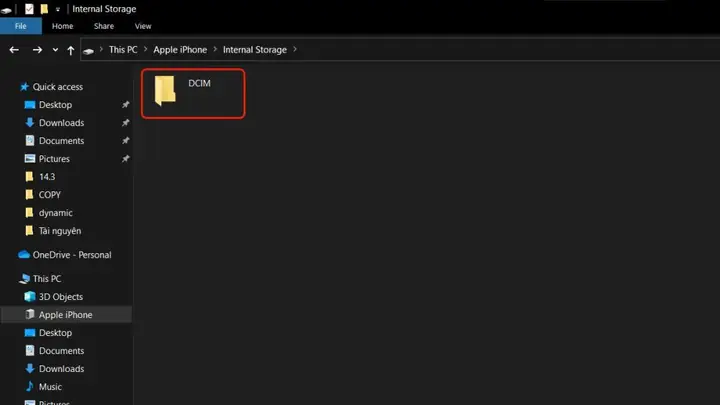Click the 14.3 folder icon
720x405 pixels.
click(29, 176)
